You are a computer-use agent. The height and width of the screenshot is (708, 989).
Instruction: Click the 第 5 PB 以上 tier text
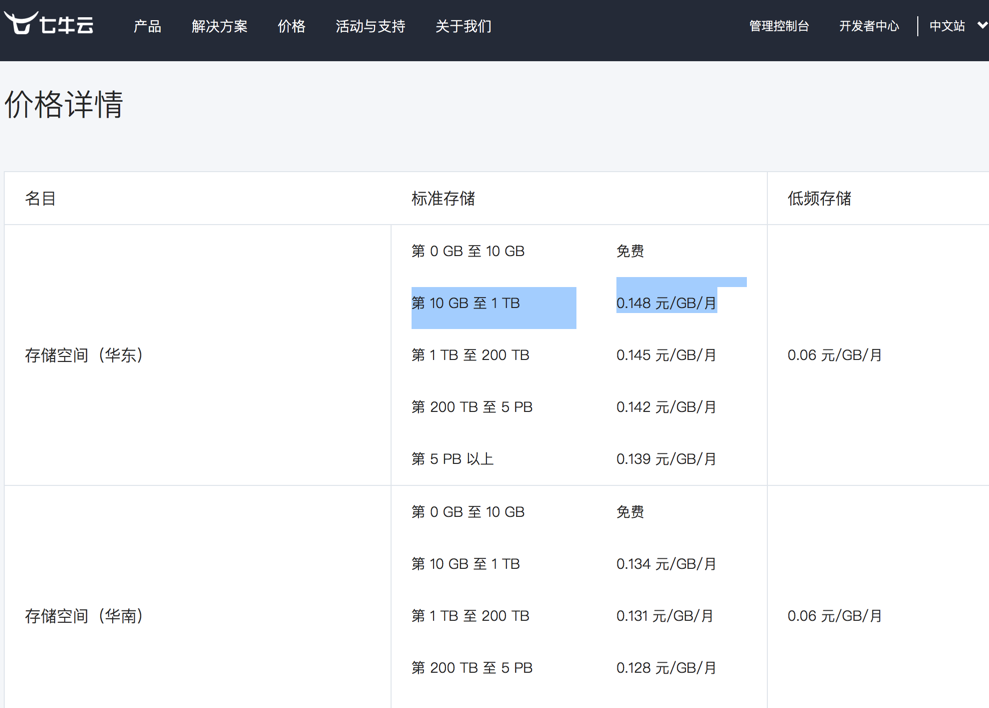click(452, 459)
